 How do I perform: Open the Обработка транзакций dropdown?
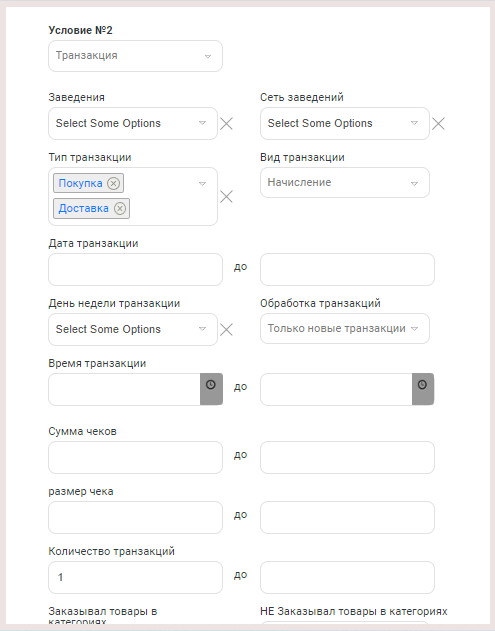(345, 329)
